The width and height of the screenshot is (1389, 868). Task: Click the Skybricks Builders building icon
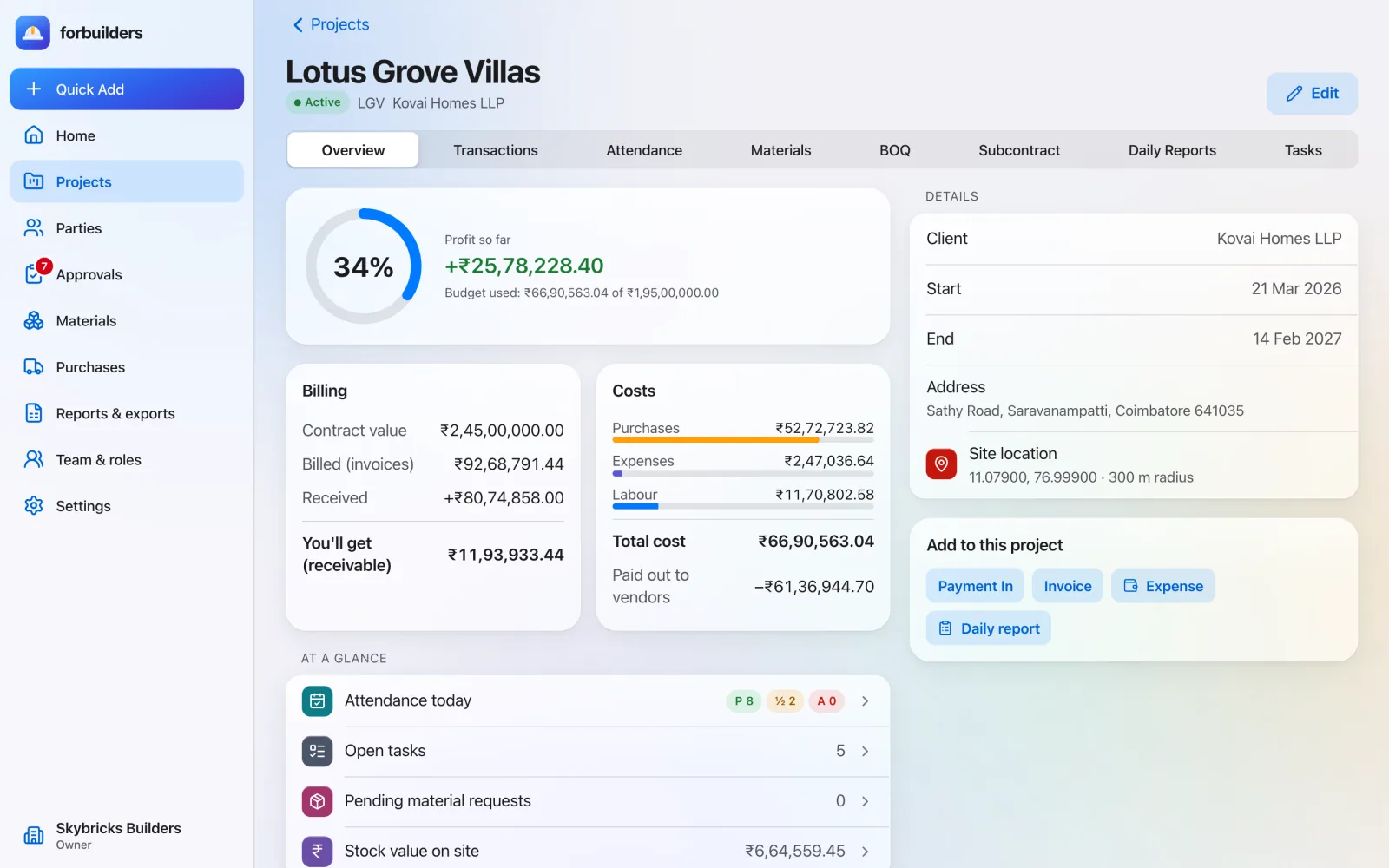point(34,836)
